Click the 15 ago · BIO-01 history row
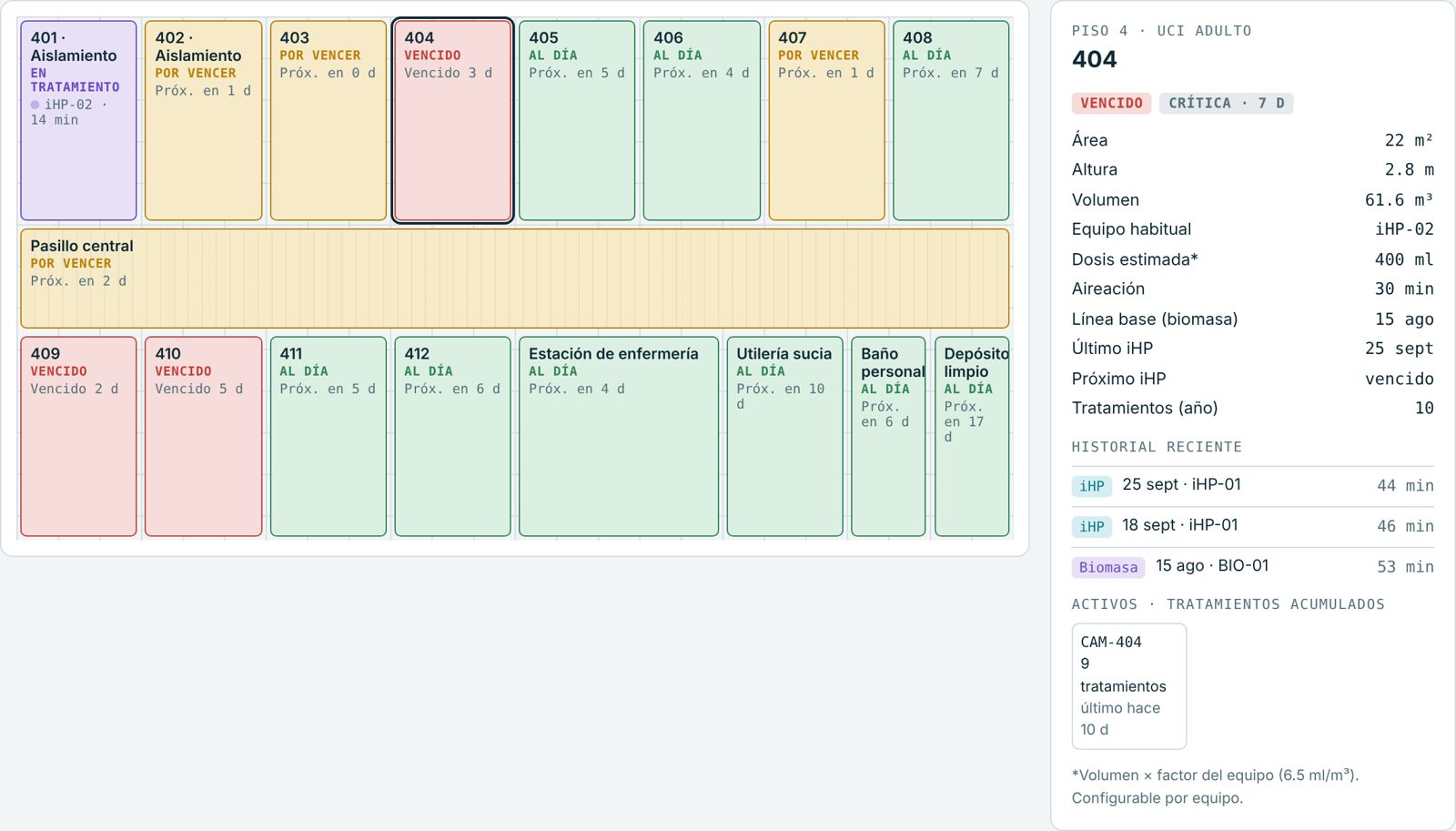 click(1252, 566)
